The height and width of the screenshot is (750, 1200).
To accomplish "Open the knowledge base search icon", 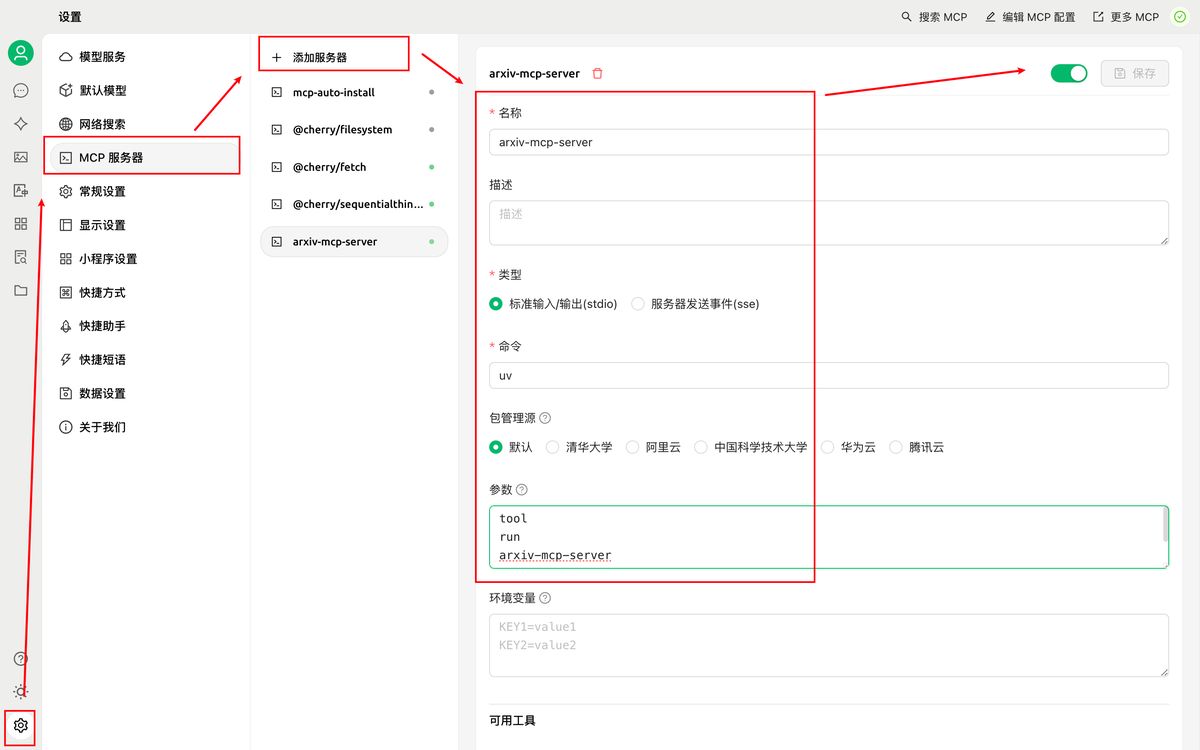I will click(x=21, y=256).
